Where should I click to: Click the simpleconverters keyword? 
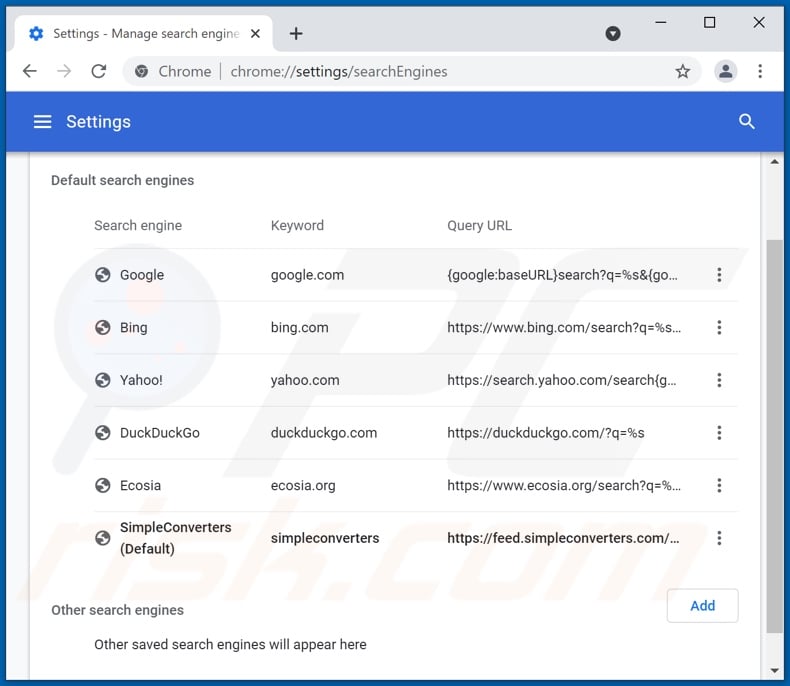click(x=324, y=538)
